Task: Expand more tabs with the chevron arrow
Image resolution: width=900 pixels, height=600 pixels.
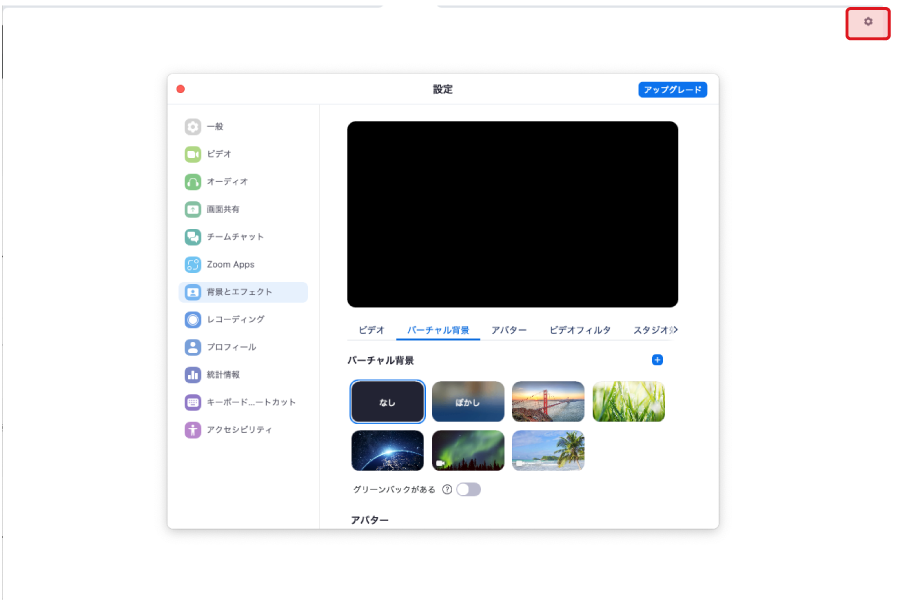Action: (x=674, y=330)
